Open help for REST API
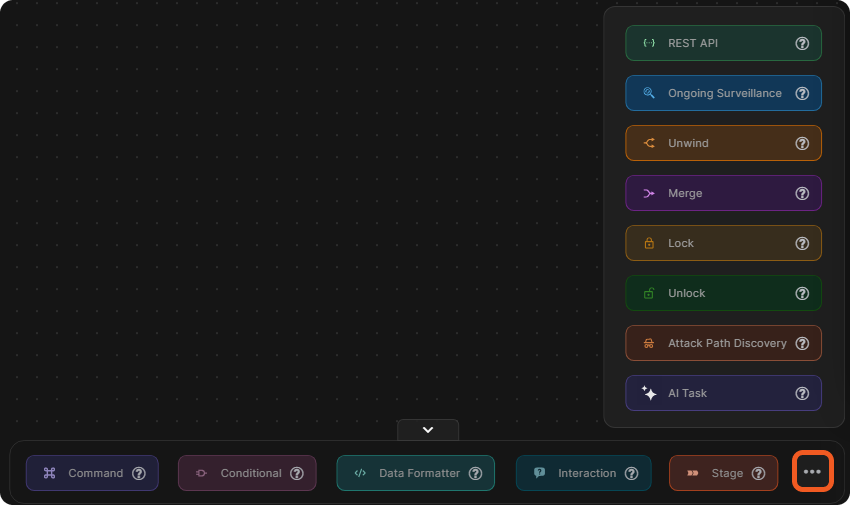The height and width of the screenshot is (505, 850). (x=802, y=43)
